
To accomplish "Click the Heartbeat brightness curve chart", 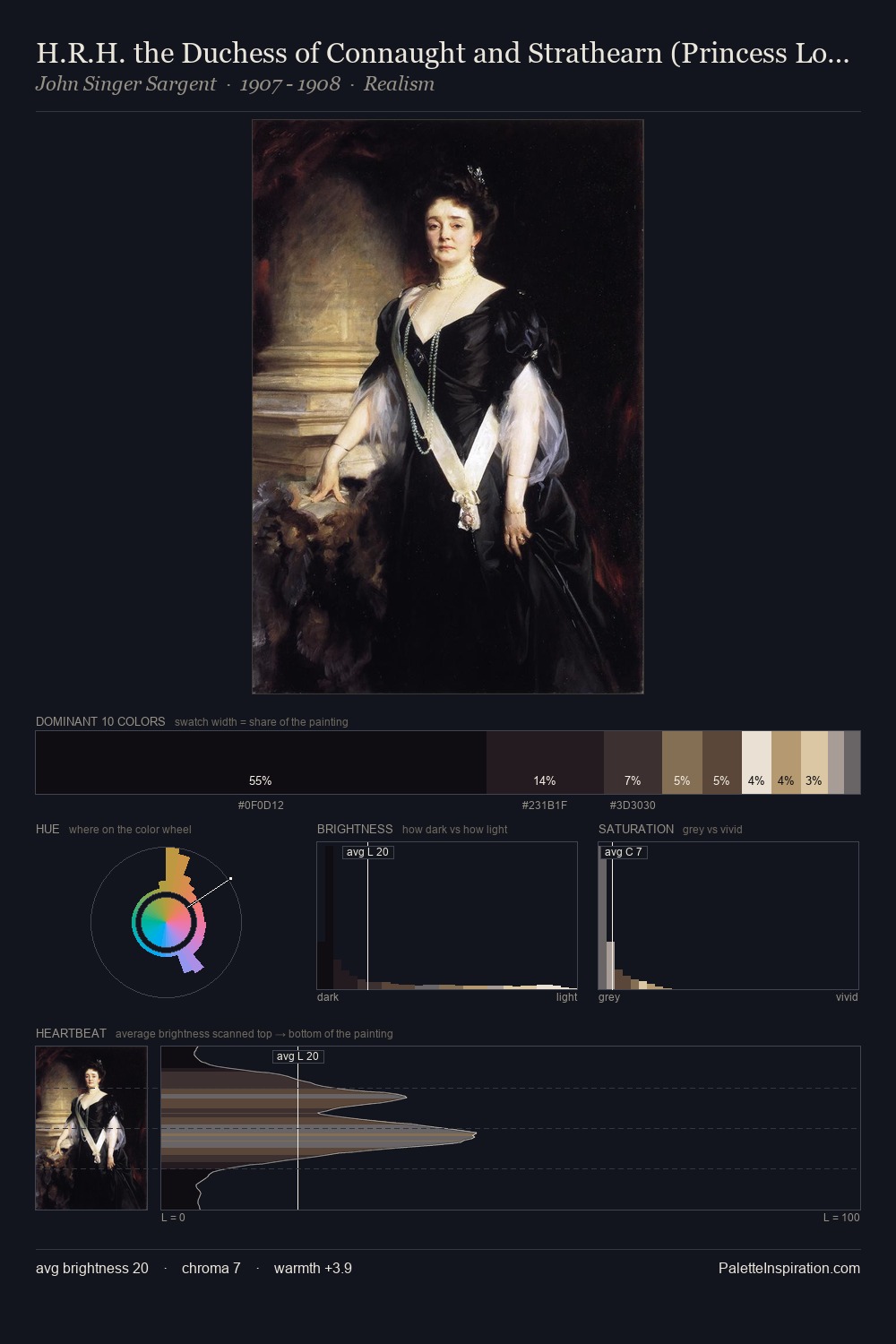I will coord(511,1128).
